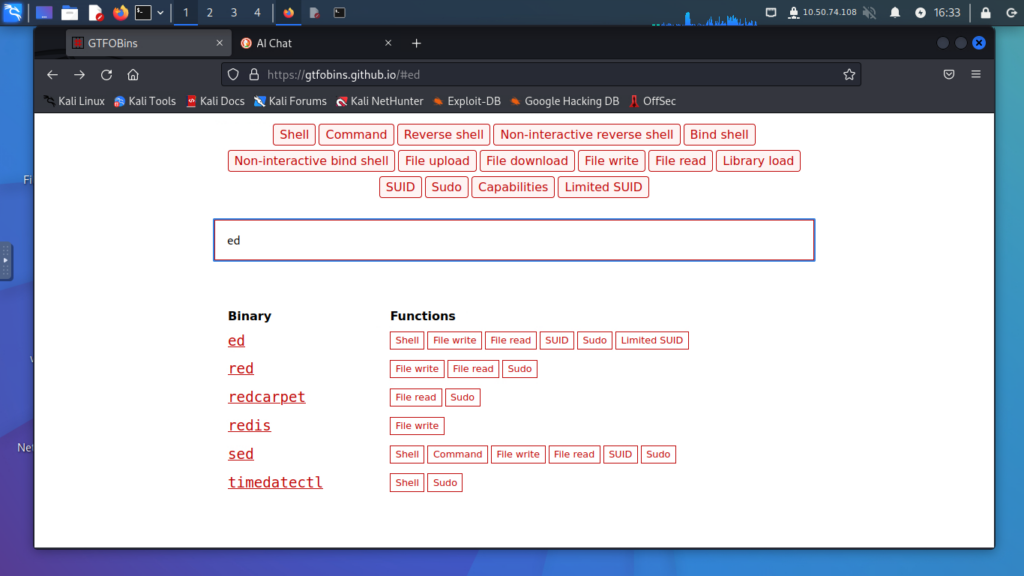Toggle the muted volume icon in the panel
1024x576 pixels.
[x=868, y=12]
